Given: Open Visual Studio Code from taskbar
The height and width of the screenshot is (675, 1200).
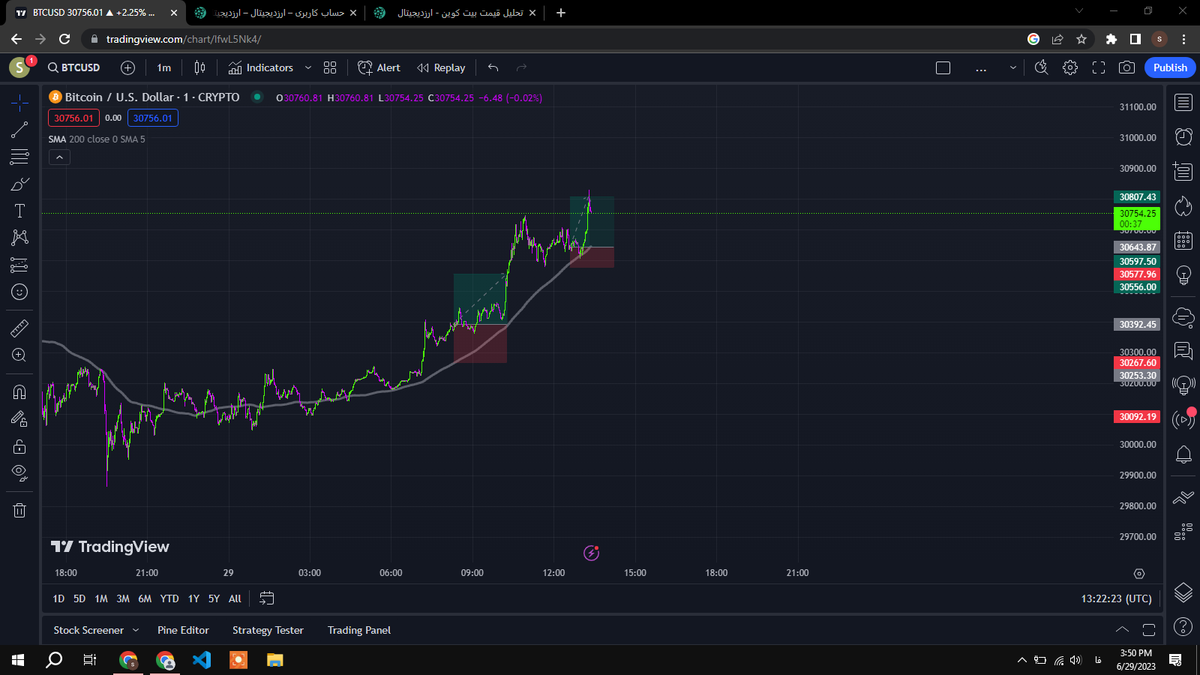Looking at the screenshot, I should (201, 660).
